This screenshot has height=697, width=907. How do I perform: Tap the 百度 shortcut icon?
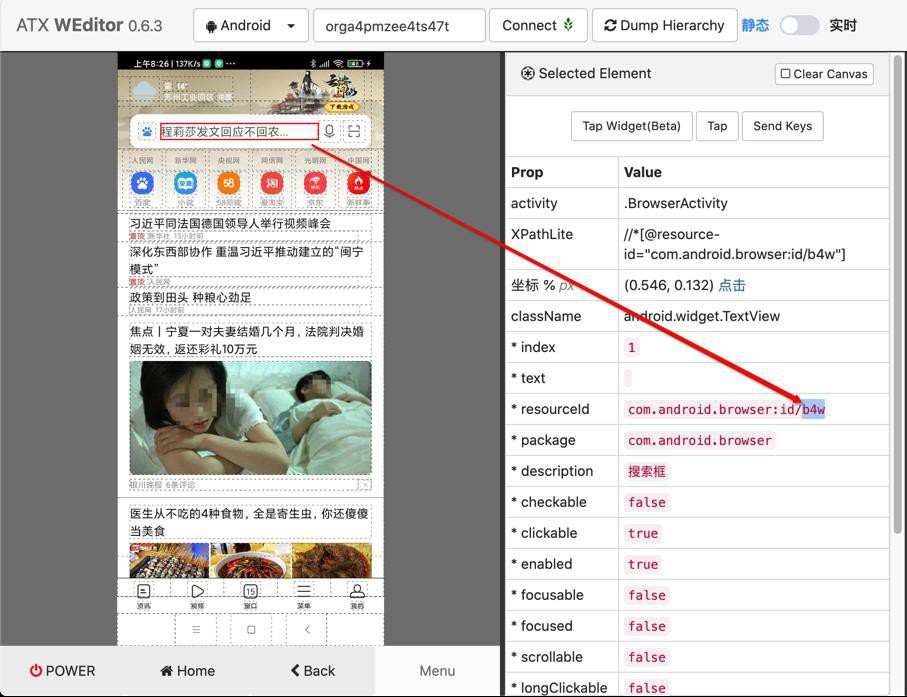142,184
